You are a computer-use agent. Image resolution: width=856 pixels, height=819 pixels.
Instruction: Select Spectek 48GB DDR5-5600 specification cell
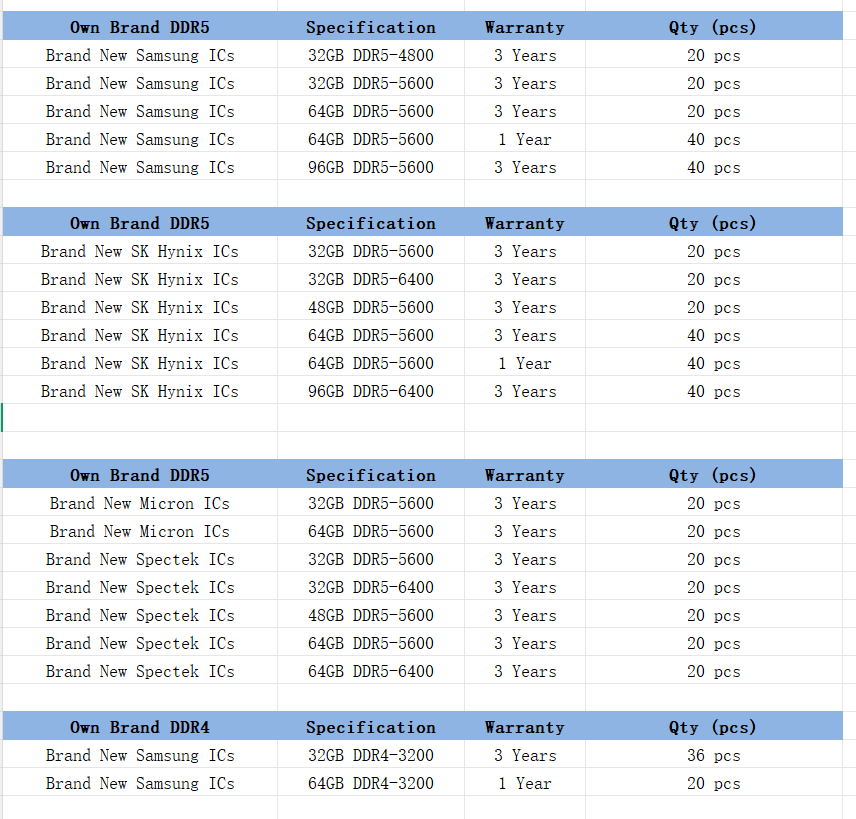coord(371,615)
